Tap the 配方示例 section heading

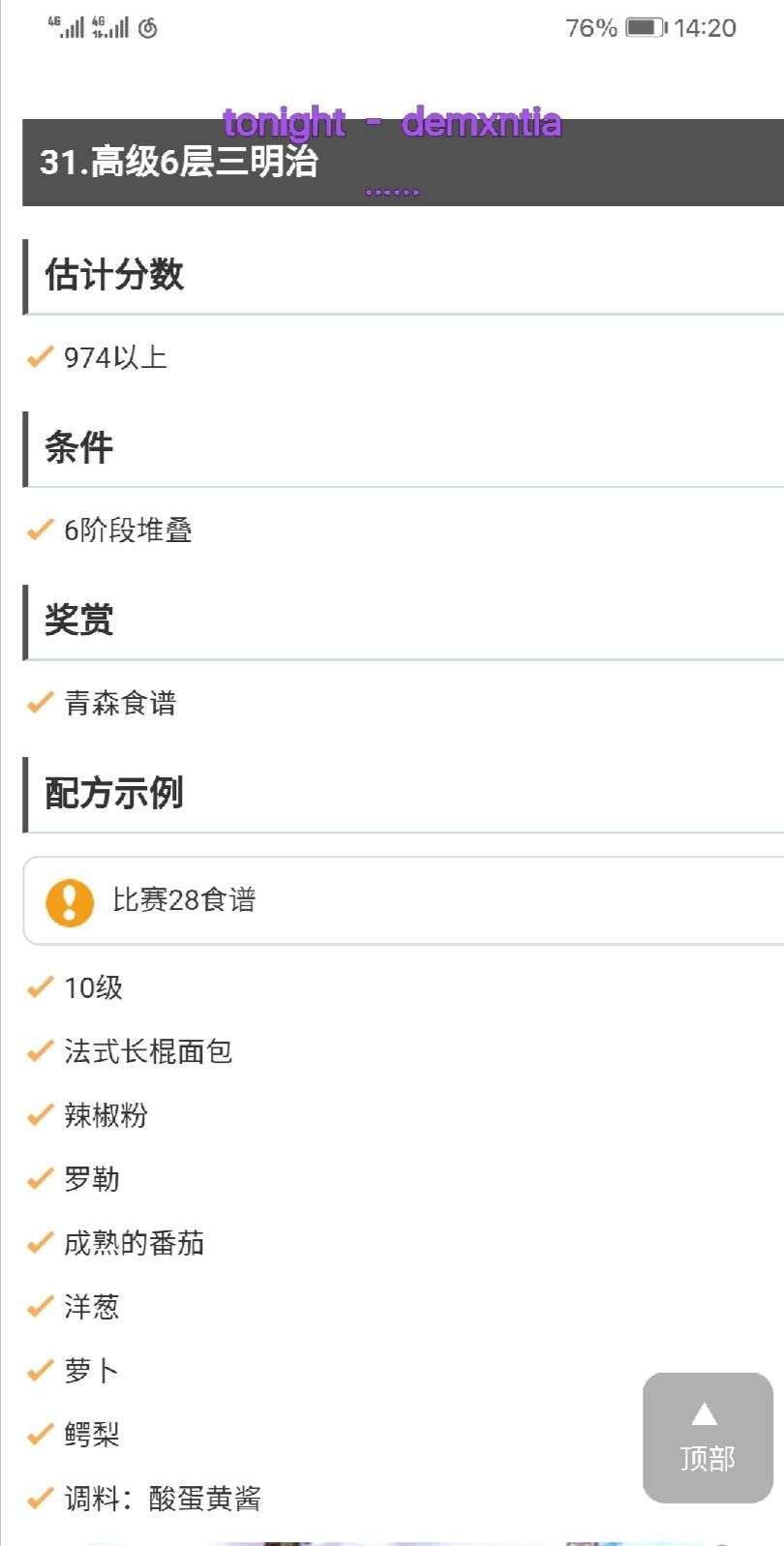tap(114, 793)
